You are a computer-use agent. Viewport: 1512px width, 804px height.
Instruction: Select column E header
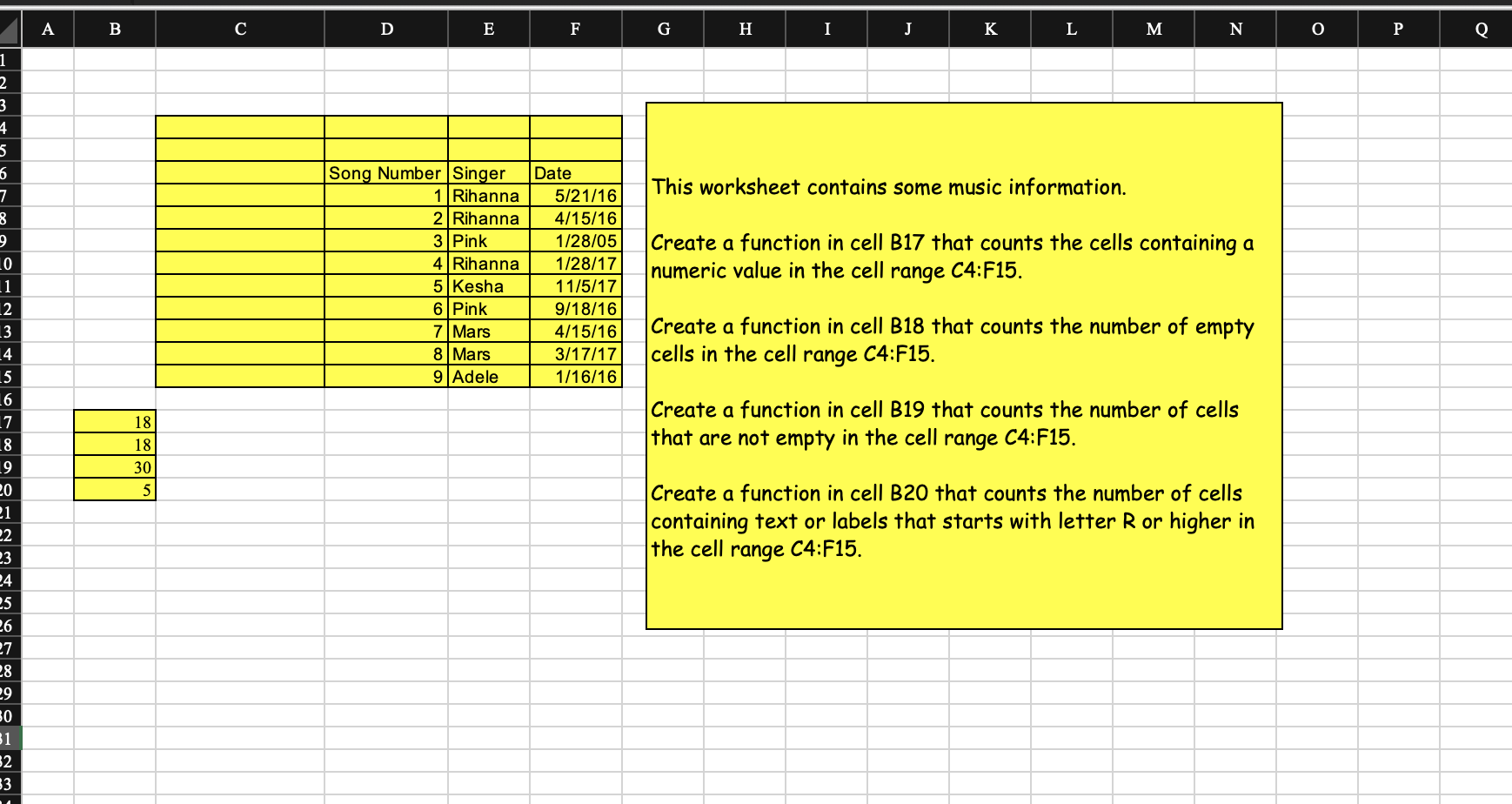pos(489,30)
